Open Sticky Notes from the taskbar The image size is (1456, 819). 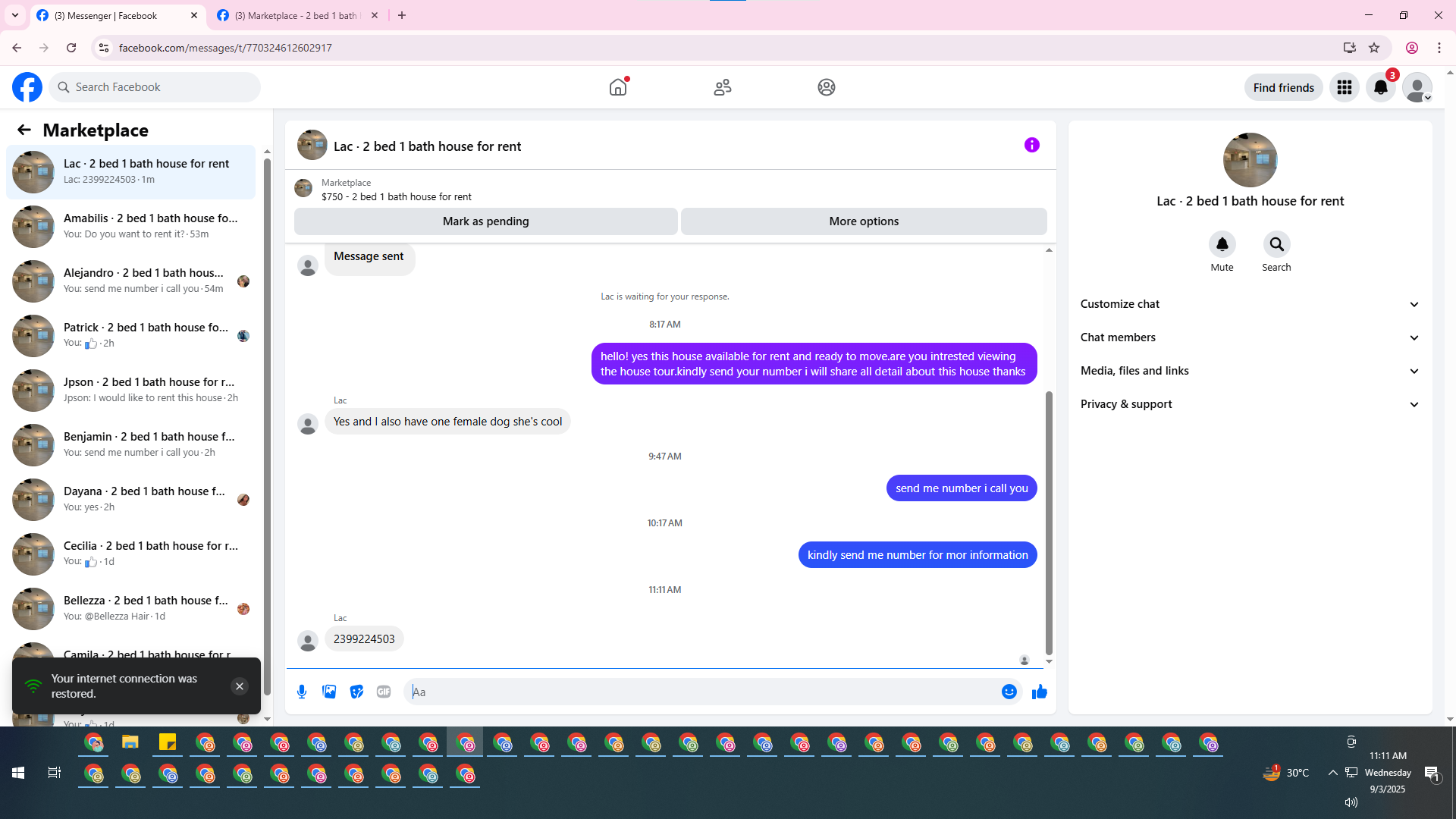click(168, 742)
